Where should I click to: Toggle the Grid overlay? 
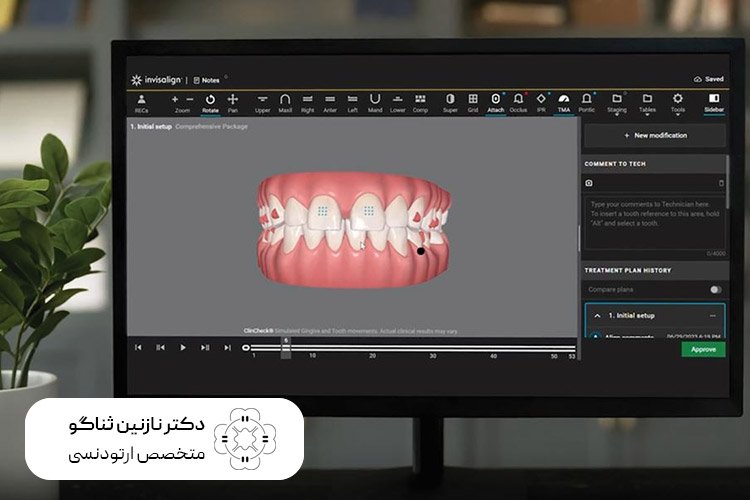(x=473, y=103)
